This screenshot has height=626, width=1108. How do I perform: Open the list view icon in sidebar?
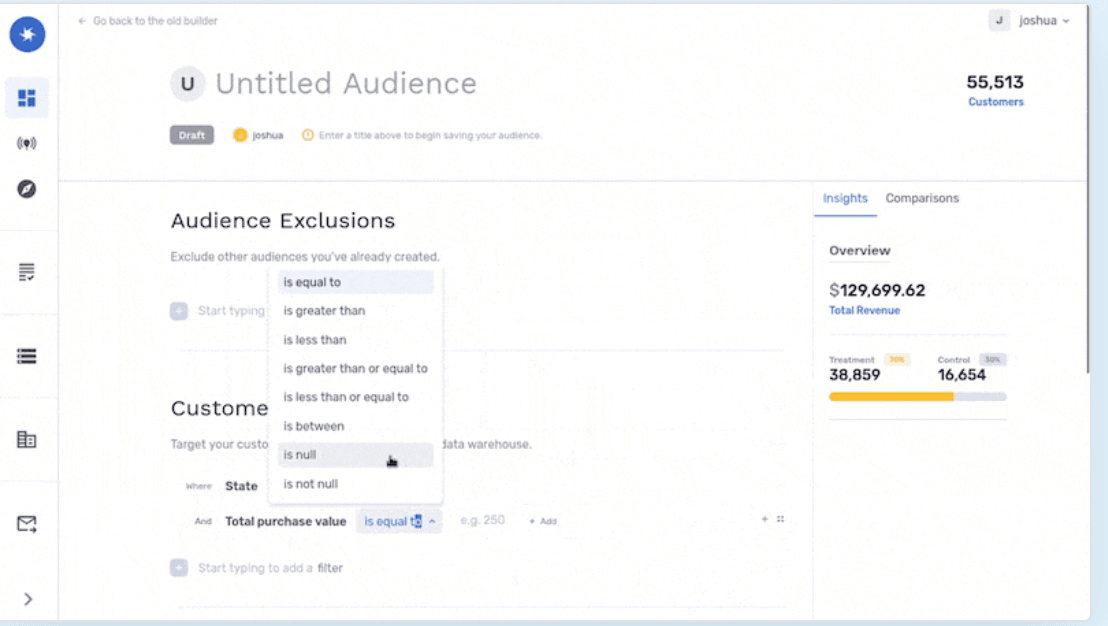(27, 355)
